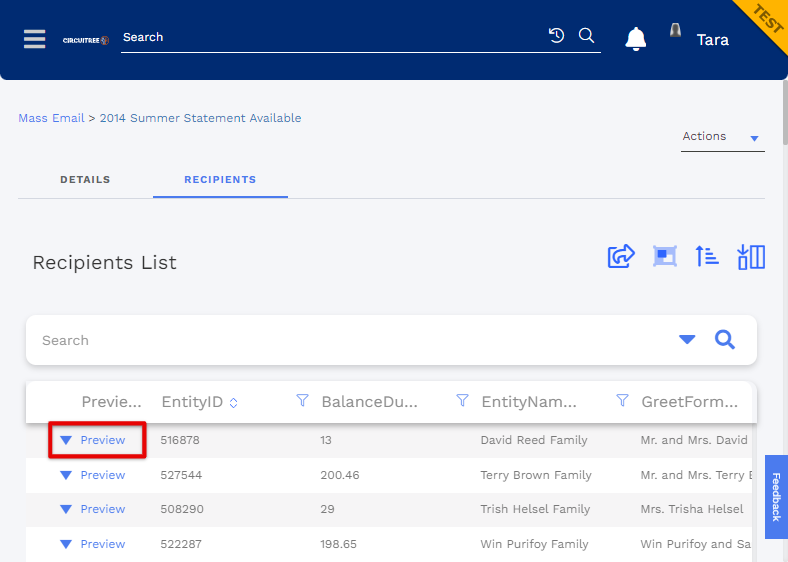
Task: Open the Feedback side tab
Action: (776, 497)
